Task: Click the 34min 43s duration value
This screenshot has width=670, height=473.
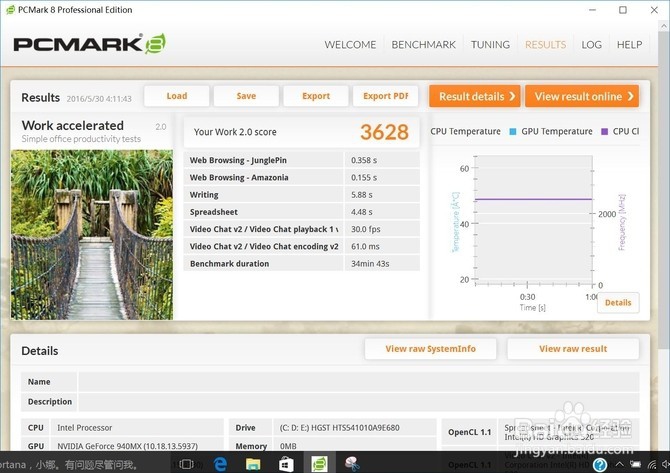Action: pyautogui.click(x=370, y=264)
